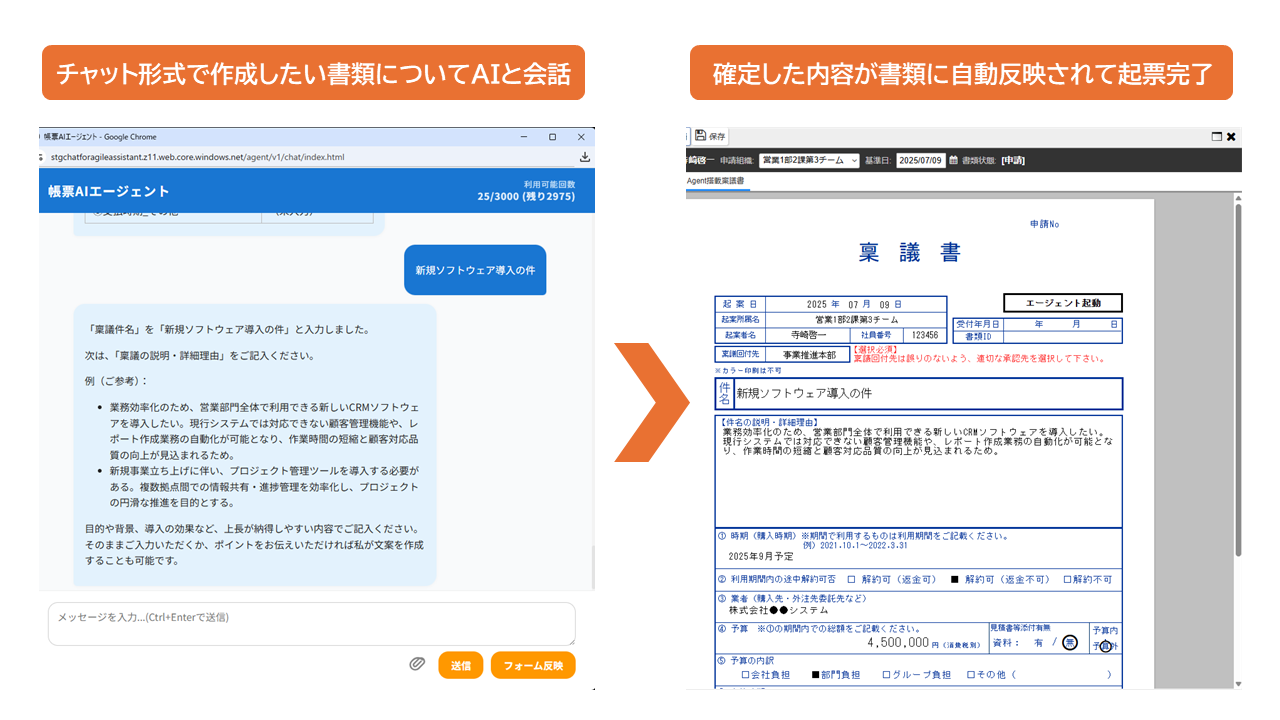This screenshot has width=1280, height=720.
Task: Maximize the form window via square icon
Action: (1216, 137)
